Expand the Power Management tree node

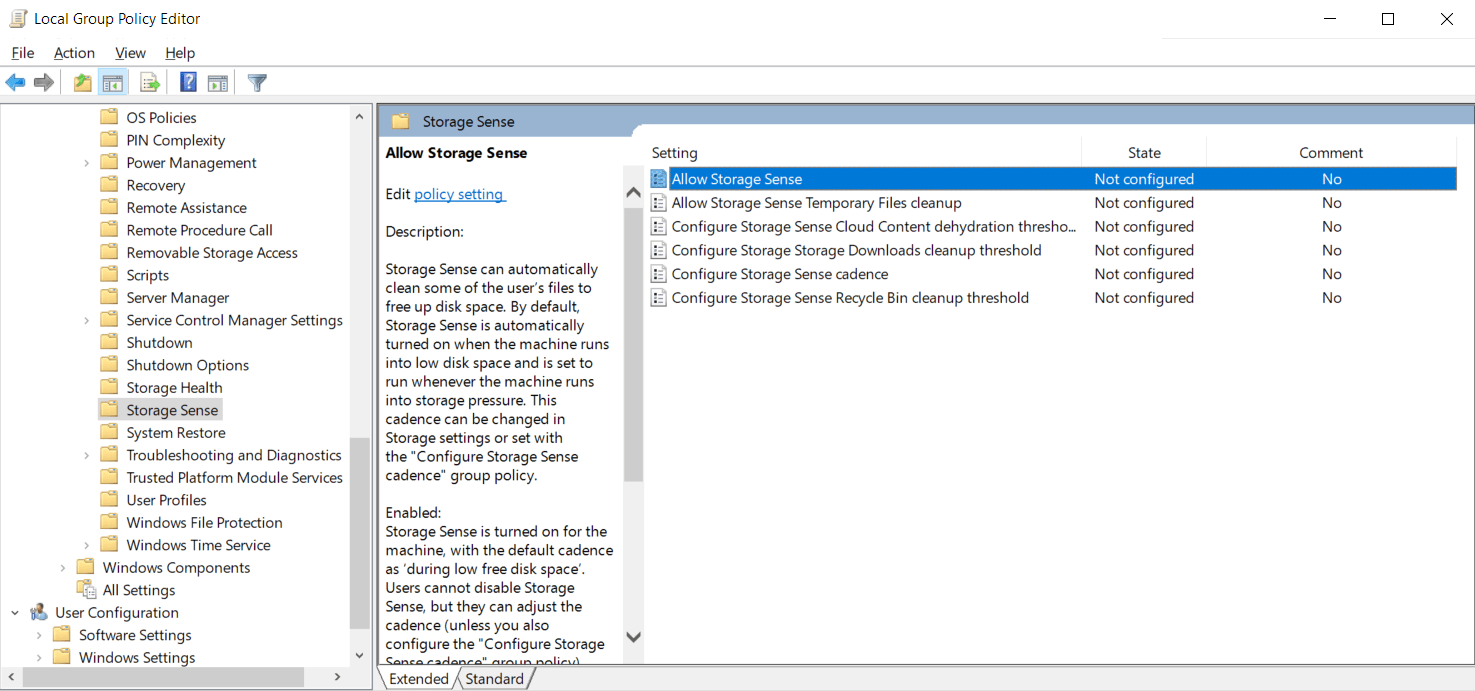tap(86, 162)
